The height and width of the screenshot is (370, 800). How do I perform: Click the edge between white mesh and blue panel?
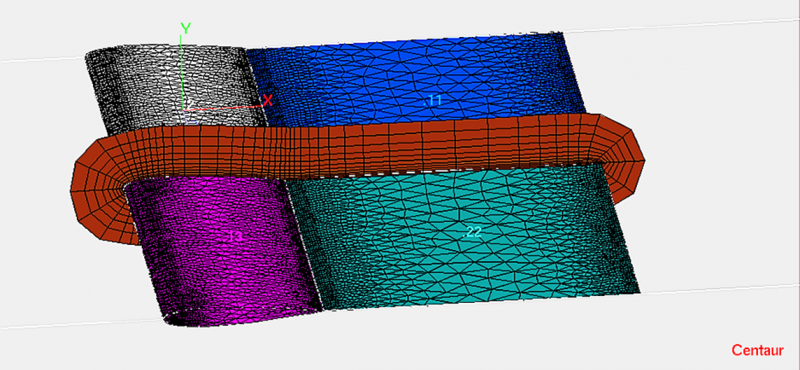257,87
